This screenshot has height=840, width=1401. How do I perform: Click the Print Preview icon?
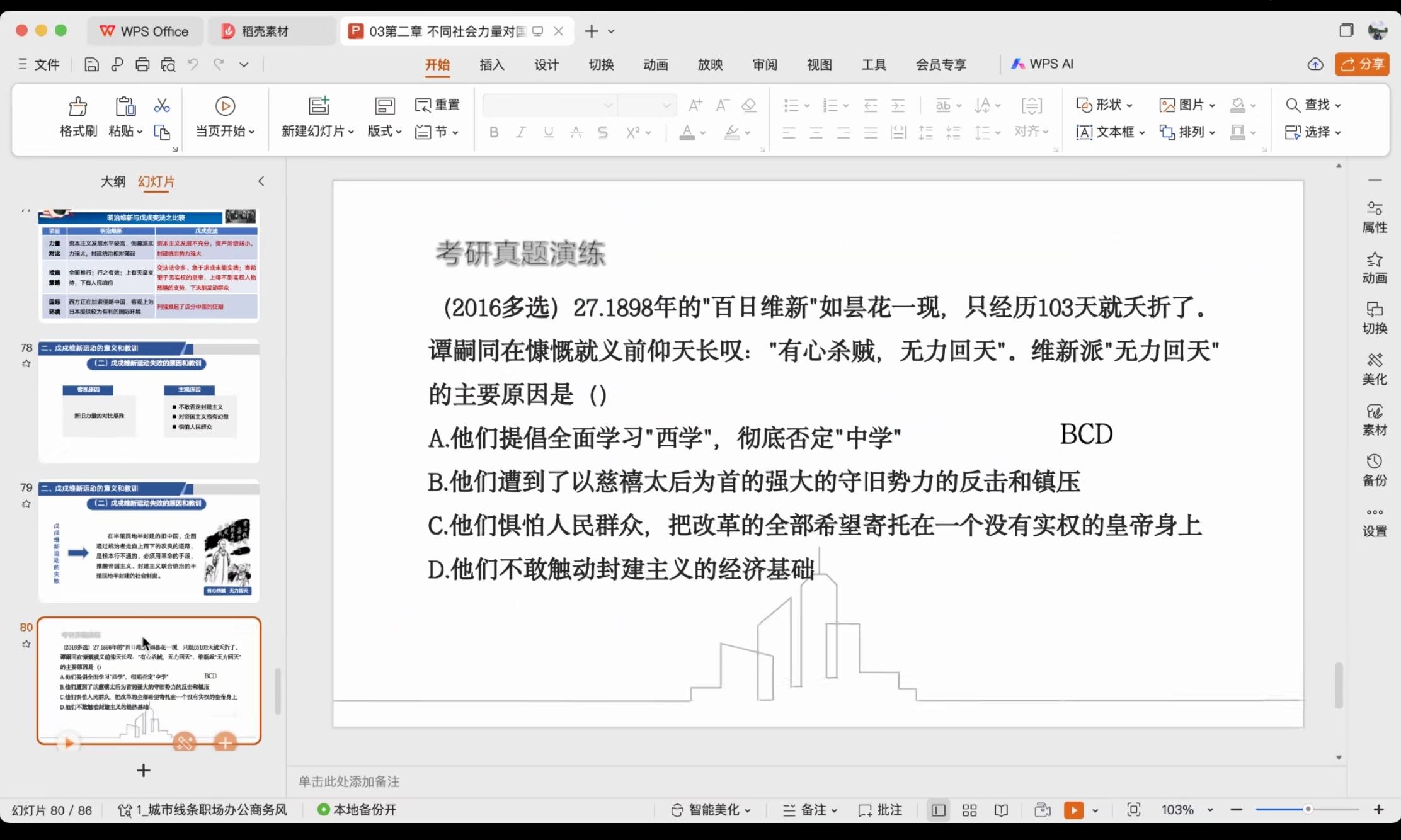(x=168, y=64)
